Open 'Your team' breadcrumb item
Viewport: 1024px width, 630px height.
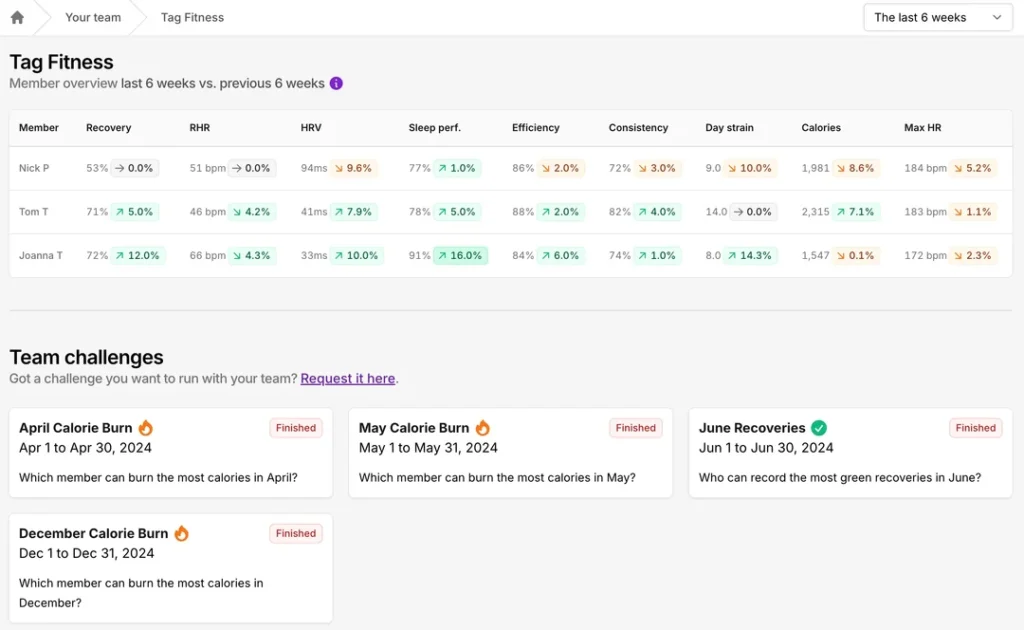click(93, 17)
